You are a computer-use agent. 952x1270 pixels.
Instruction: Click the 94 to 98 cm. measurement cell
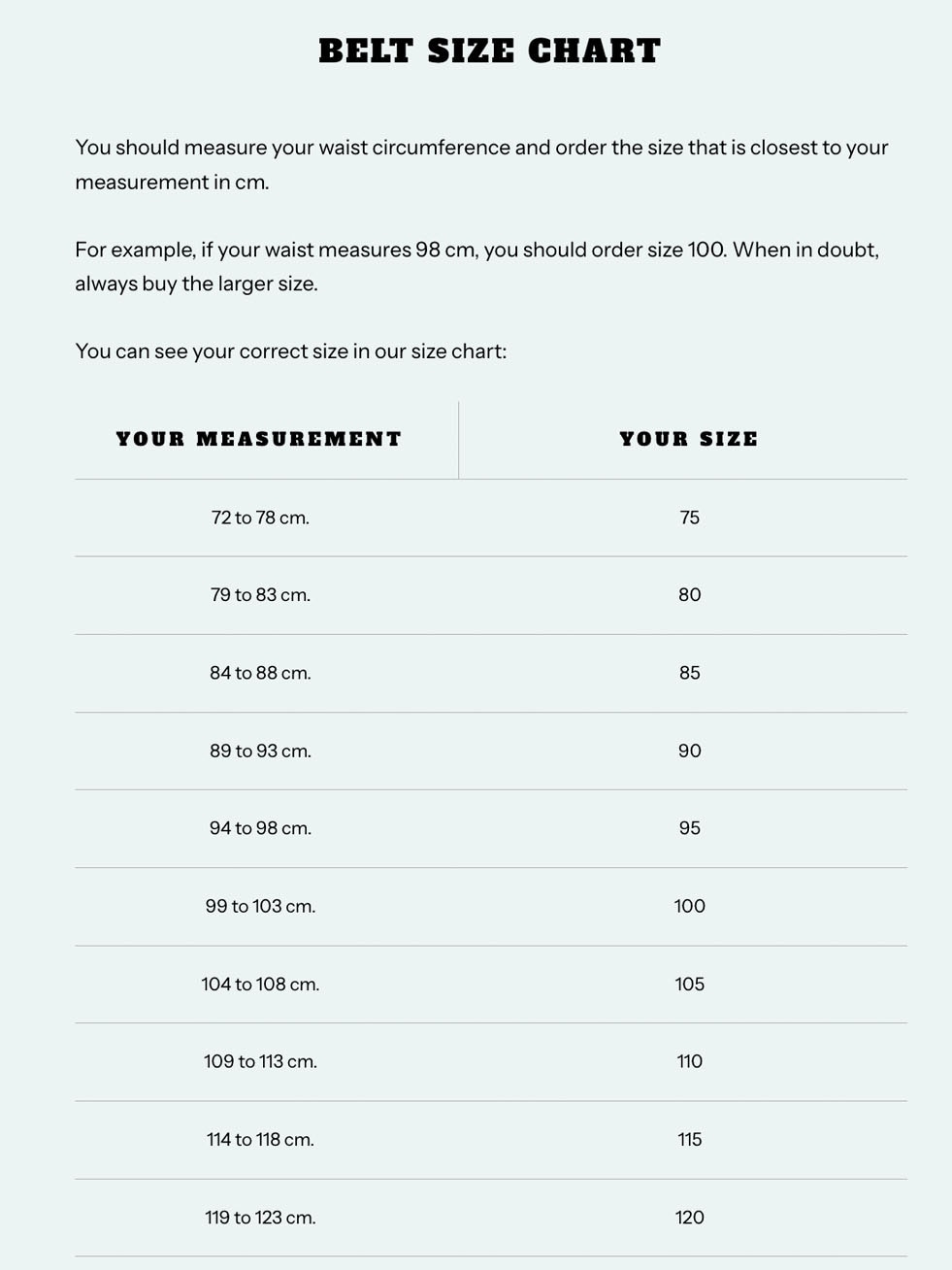coord(260,828)
